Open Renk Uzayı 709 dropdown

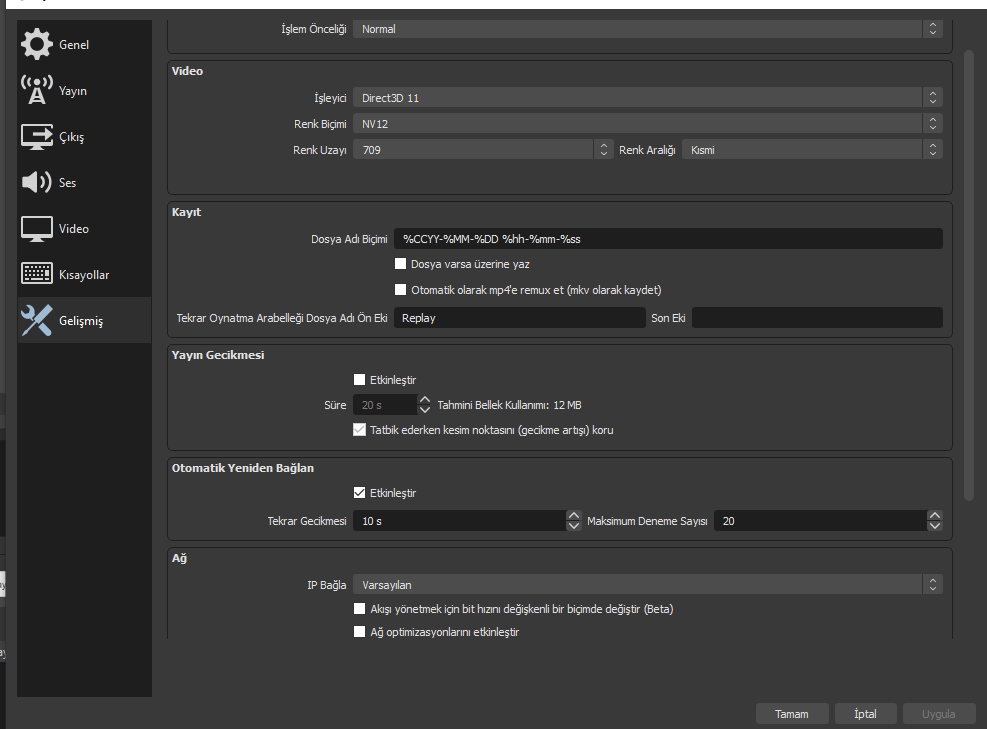click(x=483, y=150)
